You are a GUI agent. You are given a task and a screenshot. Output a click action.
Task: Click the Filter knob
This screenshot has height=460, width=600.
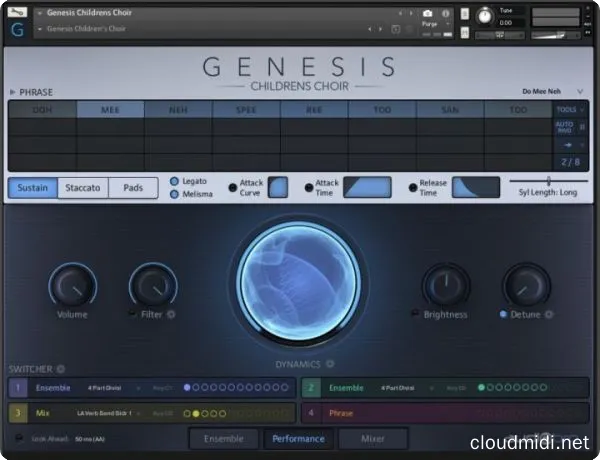pos(153,285)
